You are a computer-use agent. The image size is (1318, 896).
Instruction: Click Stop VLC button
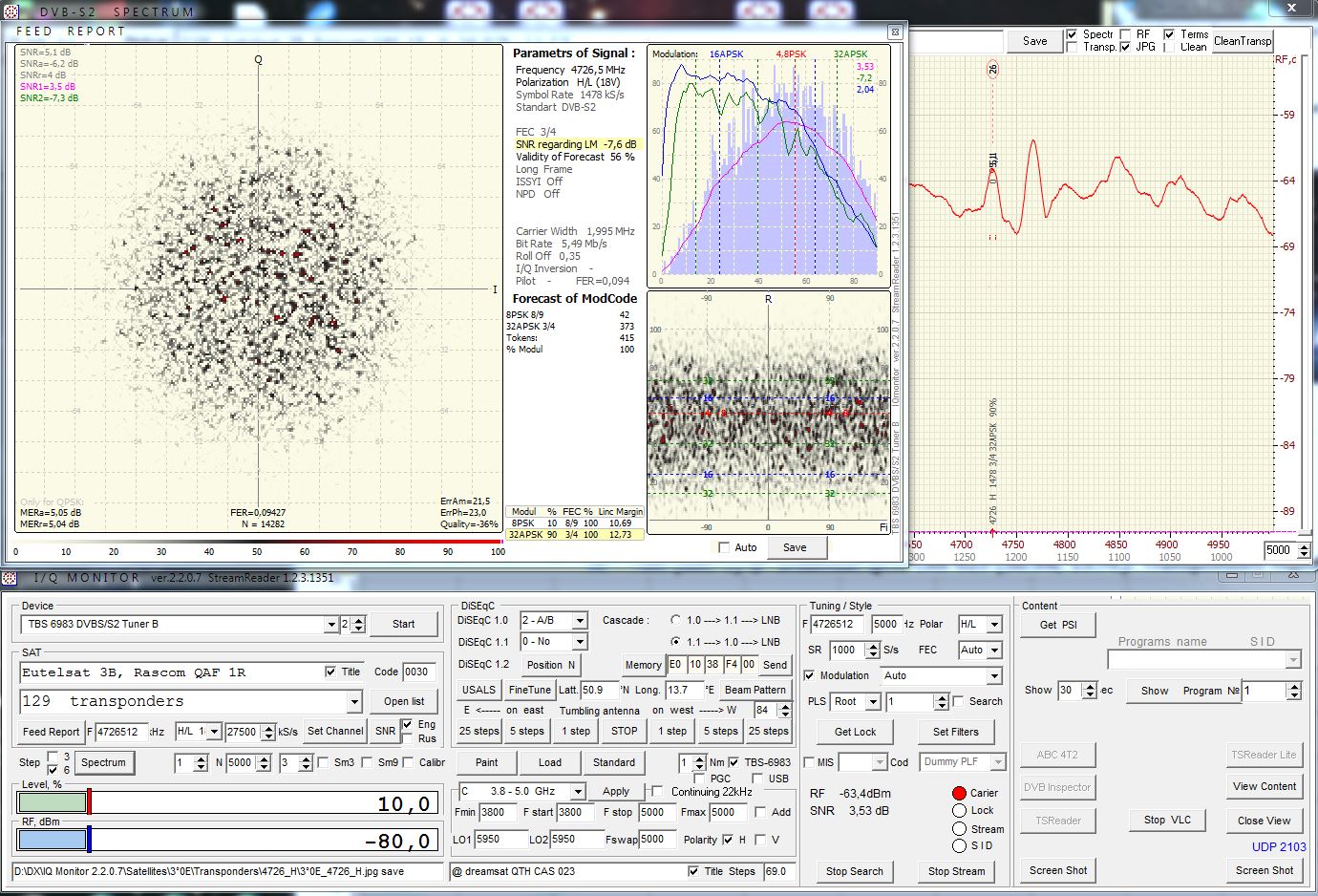(x=1167, y=820)
